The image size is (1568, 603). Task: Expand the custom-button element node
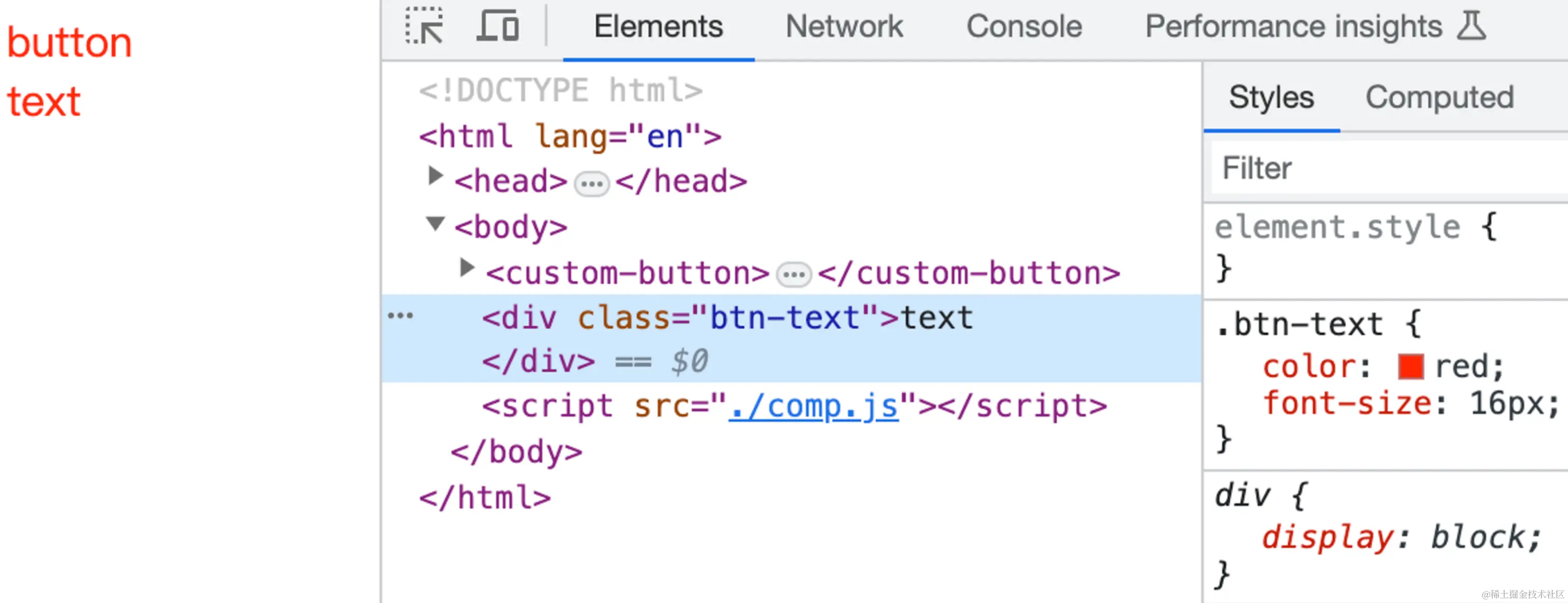(x=466, y=267)
